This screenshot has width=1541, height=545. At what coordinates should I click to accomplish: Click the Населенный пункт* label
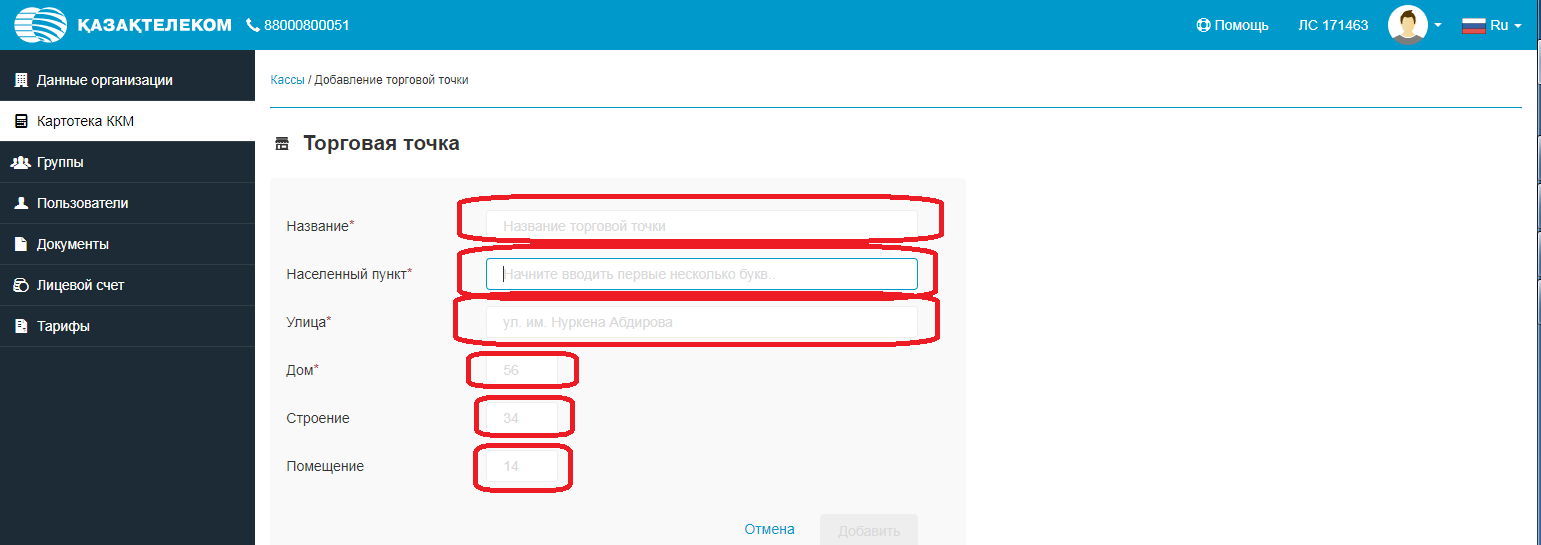click(x=349, y=274)
